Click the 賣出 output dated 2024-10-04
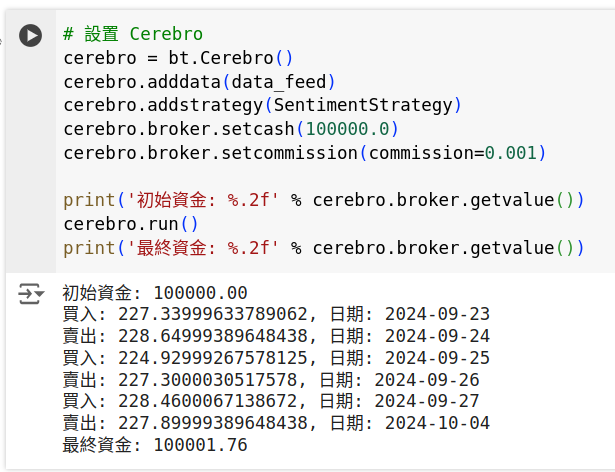The image size is (615, 472). [x=276, y=423]
